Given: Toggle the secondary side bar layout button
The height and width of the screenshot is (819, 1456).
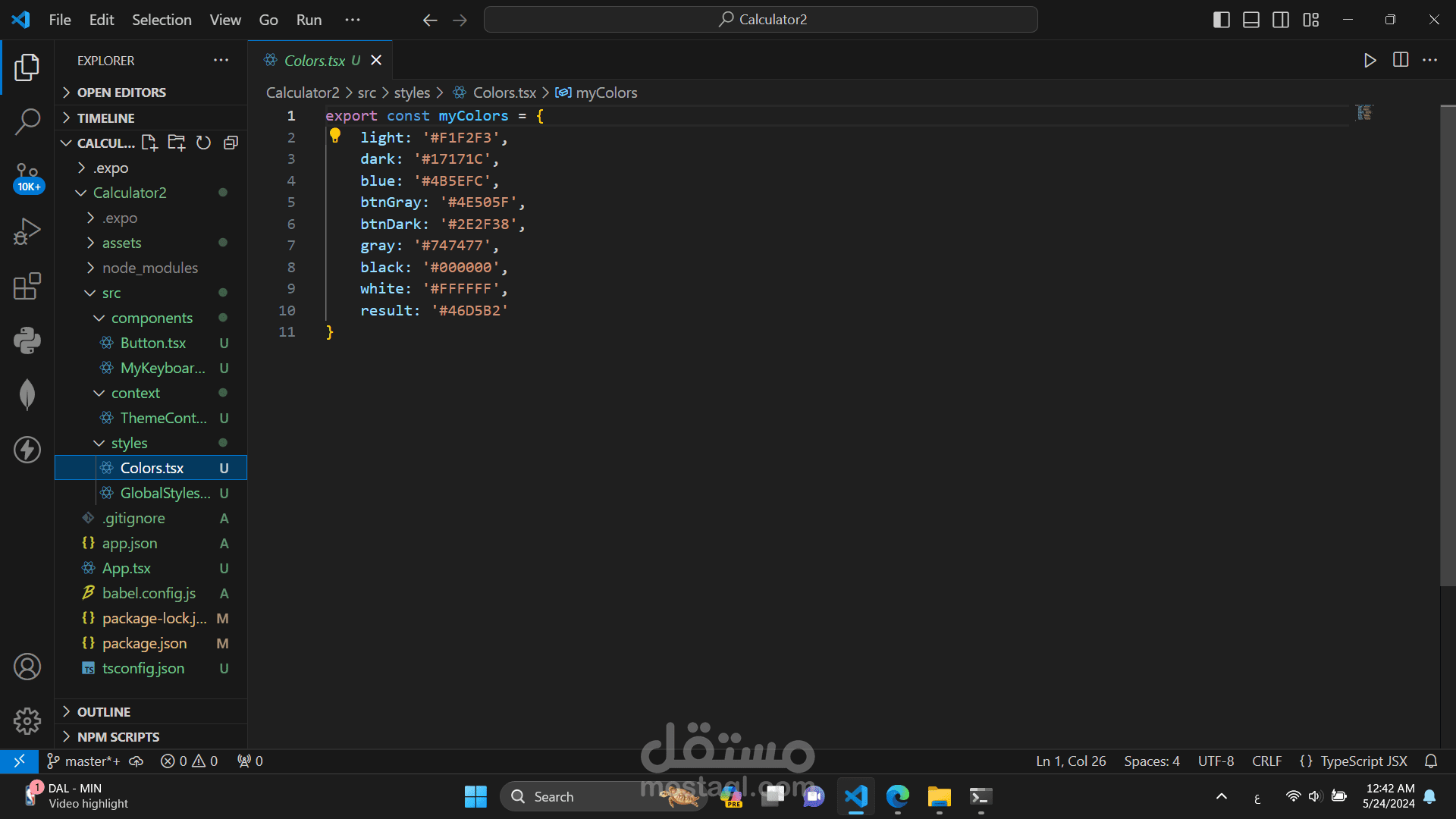Looking at the screenshot, I should 1281,20.
